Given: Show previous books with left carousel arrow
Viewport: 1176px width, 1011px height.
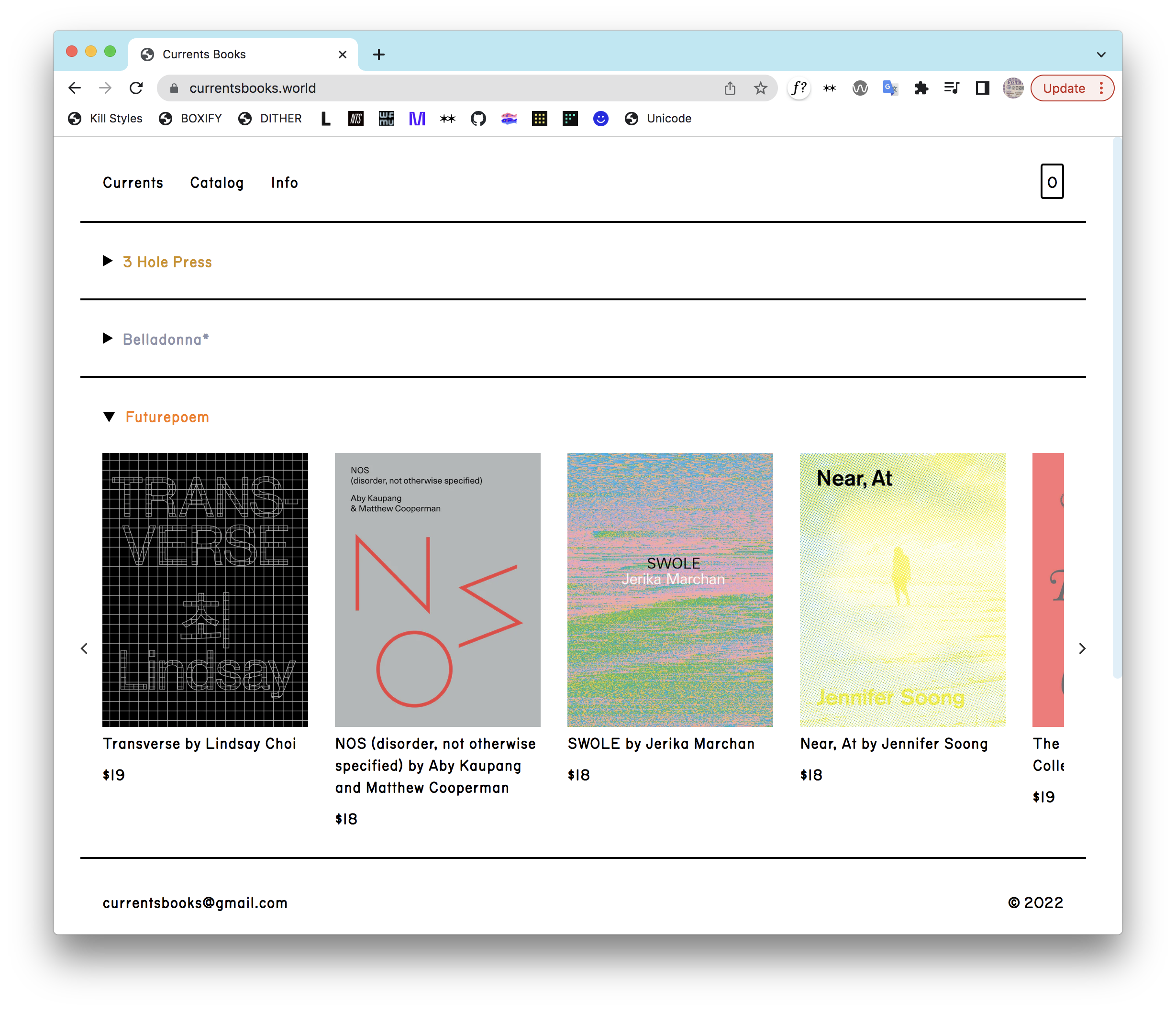Looking at the screenshot, I should click(84, 648).
